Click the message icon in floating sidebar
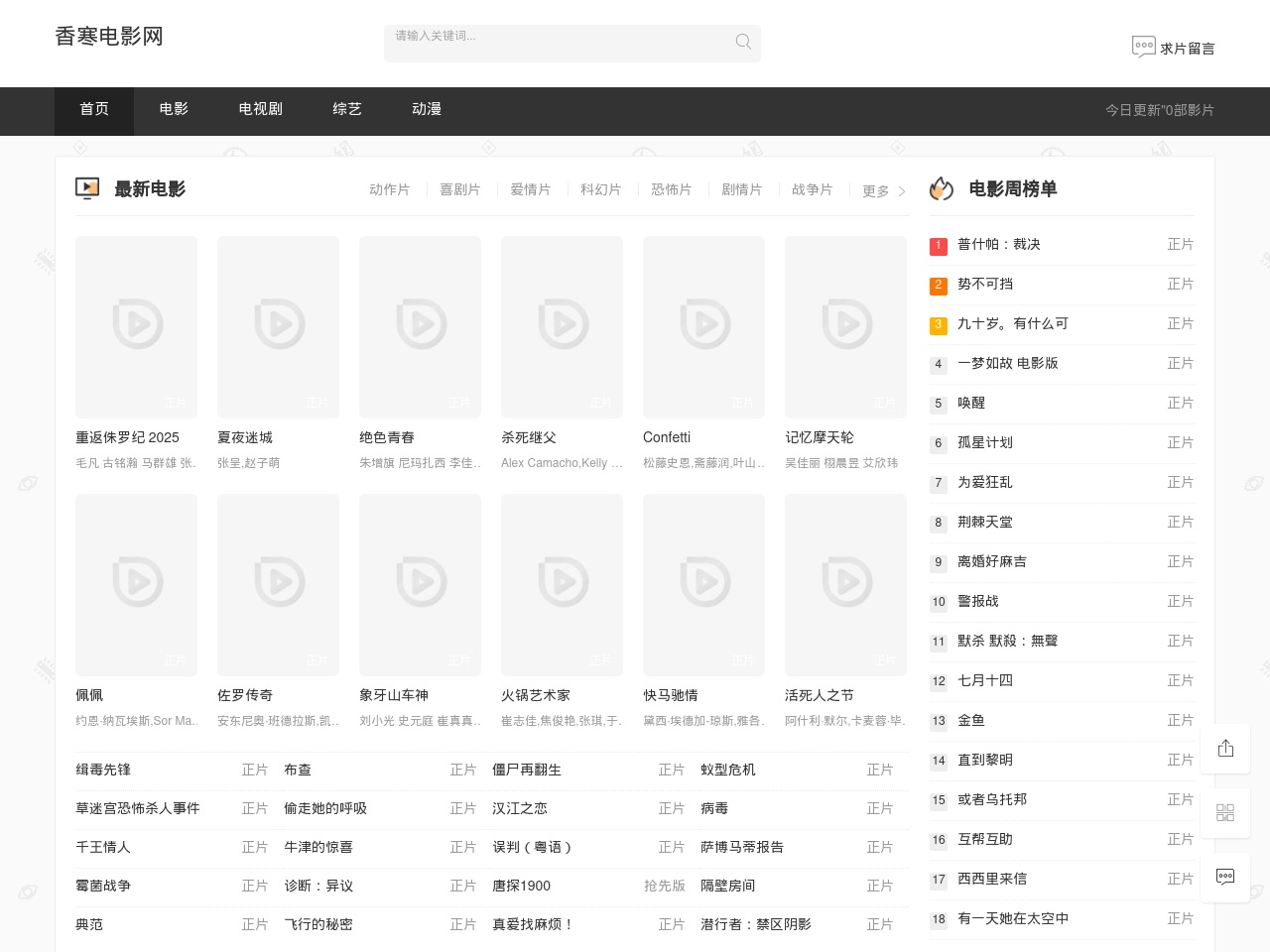Screen dimensions: 1270x952 1225,877
